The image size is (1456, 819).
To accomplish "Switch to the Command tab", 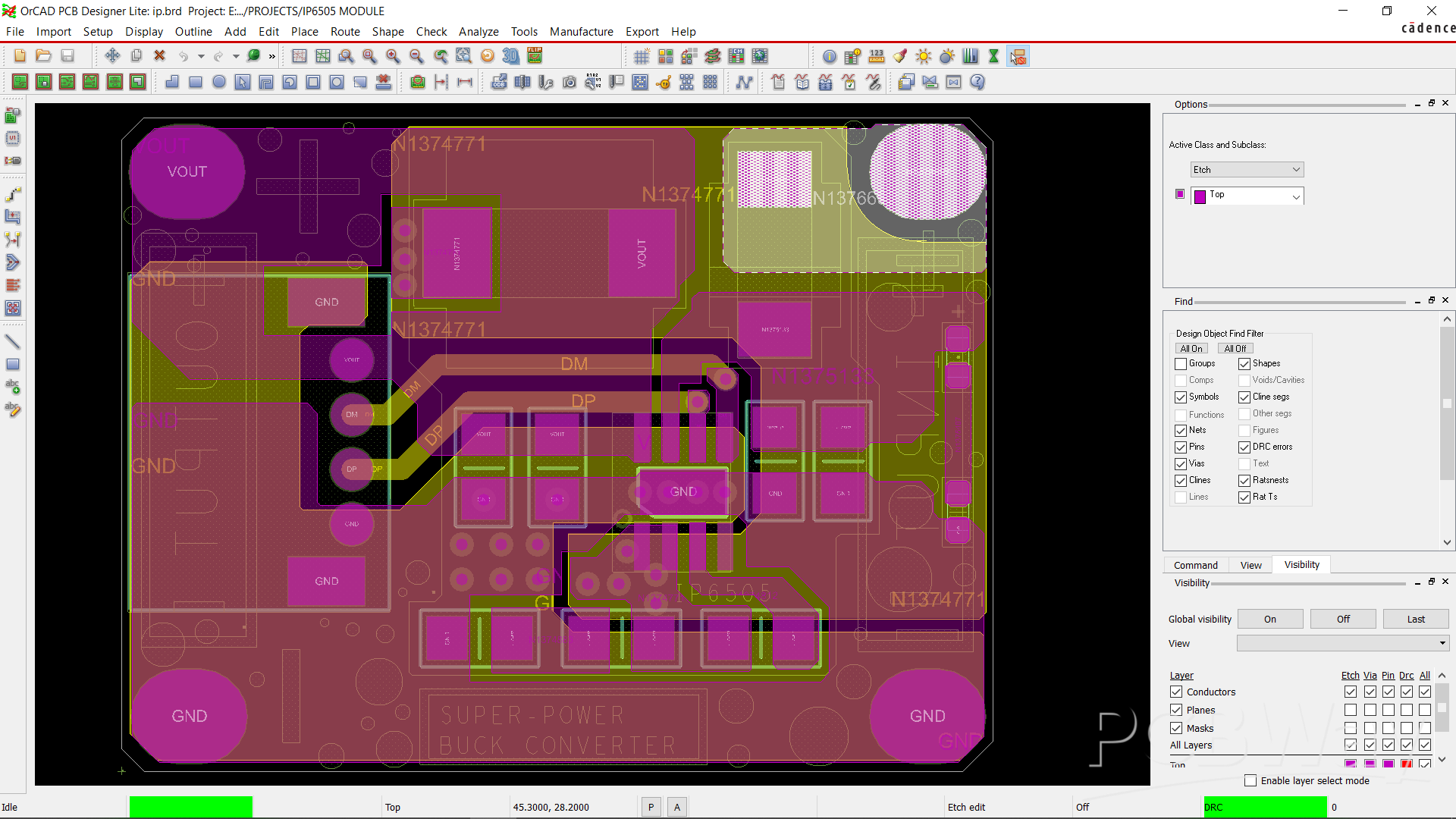I will (x=1195, y=566).
